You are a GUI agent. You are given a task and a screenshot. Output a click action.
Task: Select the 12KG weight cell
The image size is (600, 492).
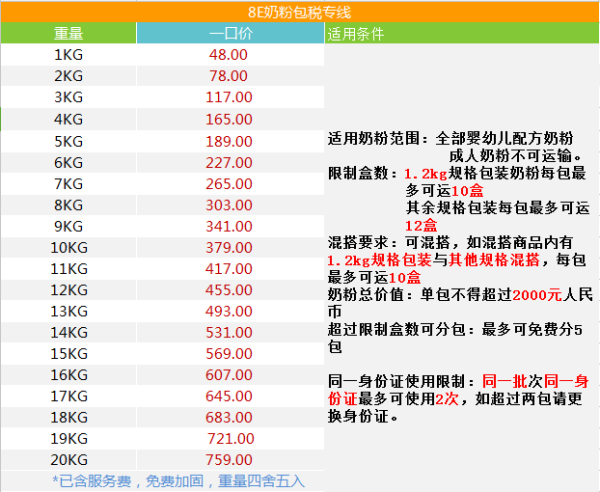pyautogui.click(x=68, y=290)
